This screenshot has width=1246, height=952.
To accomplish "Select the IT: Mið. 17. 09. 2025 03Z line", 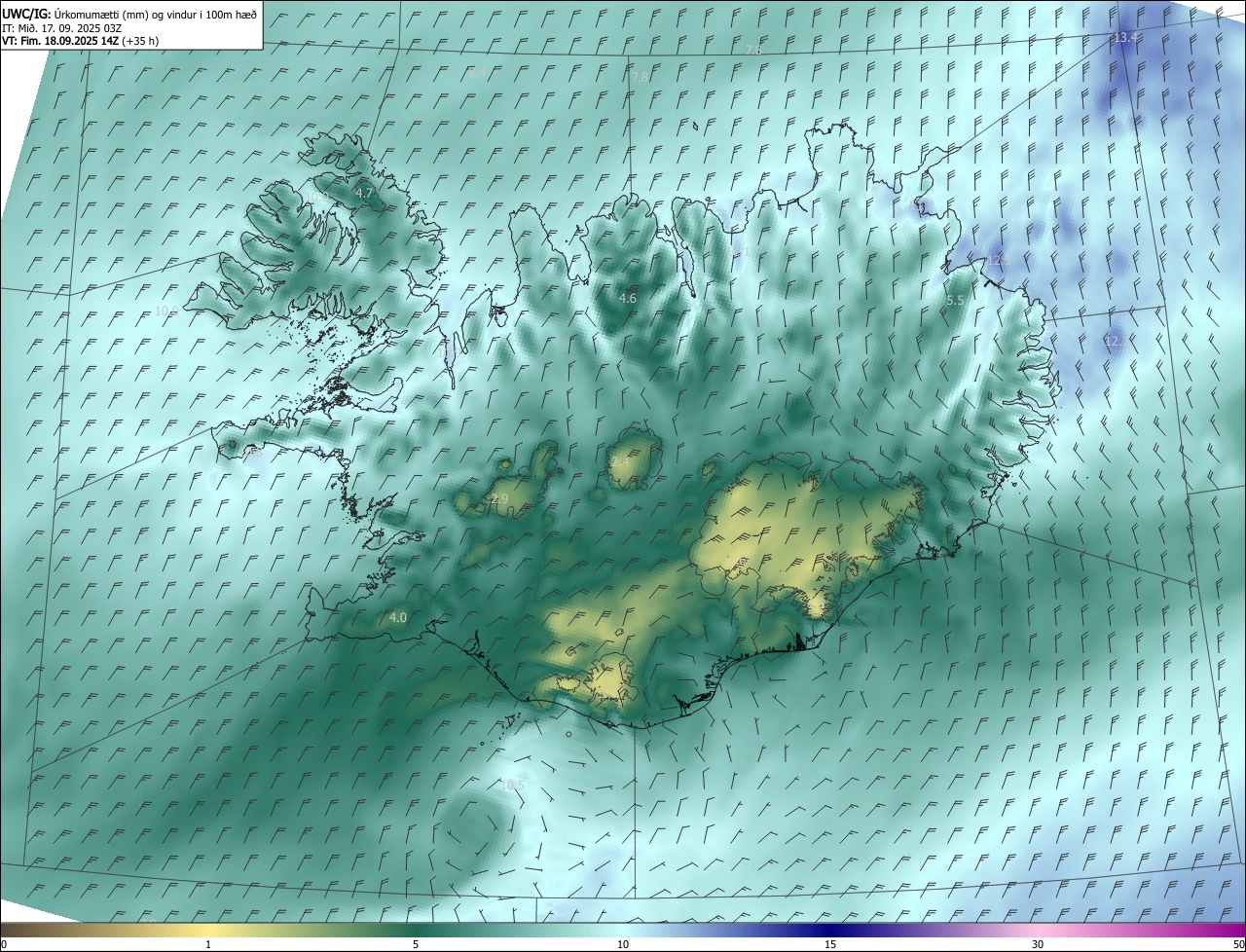I will coord(61,28).
